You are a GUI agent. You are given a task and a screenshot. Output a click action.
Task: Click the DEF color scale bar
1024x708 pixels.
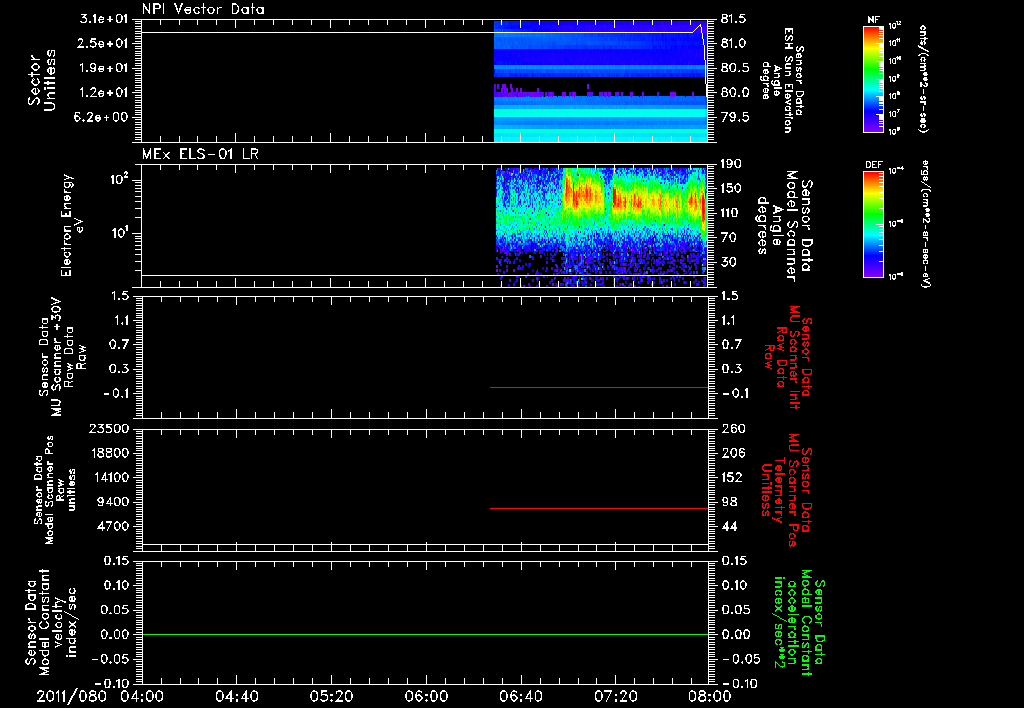(873, 224)
